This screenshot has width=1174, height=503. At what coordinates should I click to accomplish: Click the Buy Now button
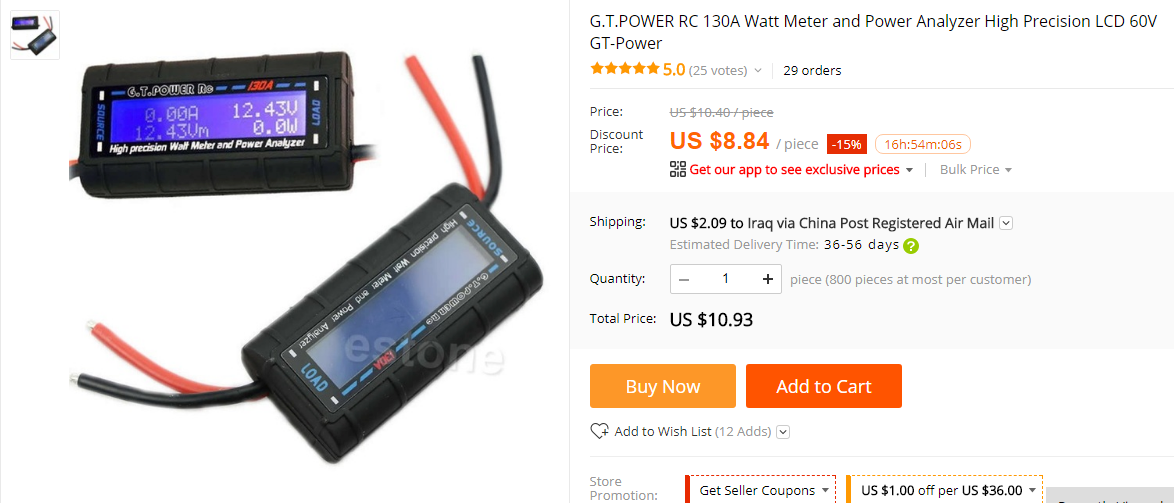[x=663, y=386]
